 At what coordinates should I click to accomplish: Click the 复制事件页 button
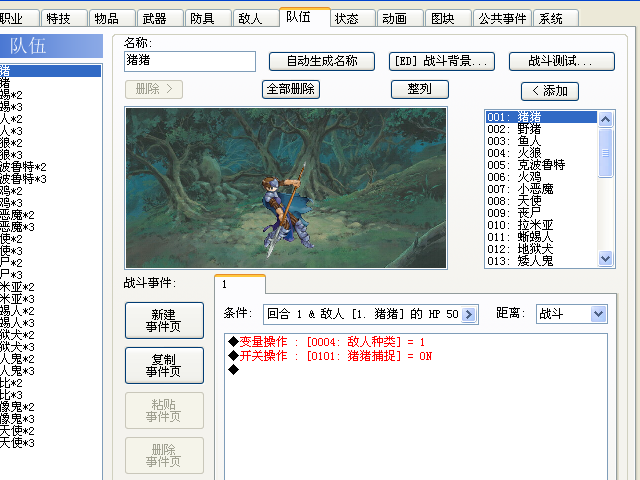click(x=164, y=365)
